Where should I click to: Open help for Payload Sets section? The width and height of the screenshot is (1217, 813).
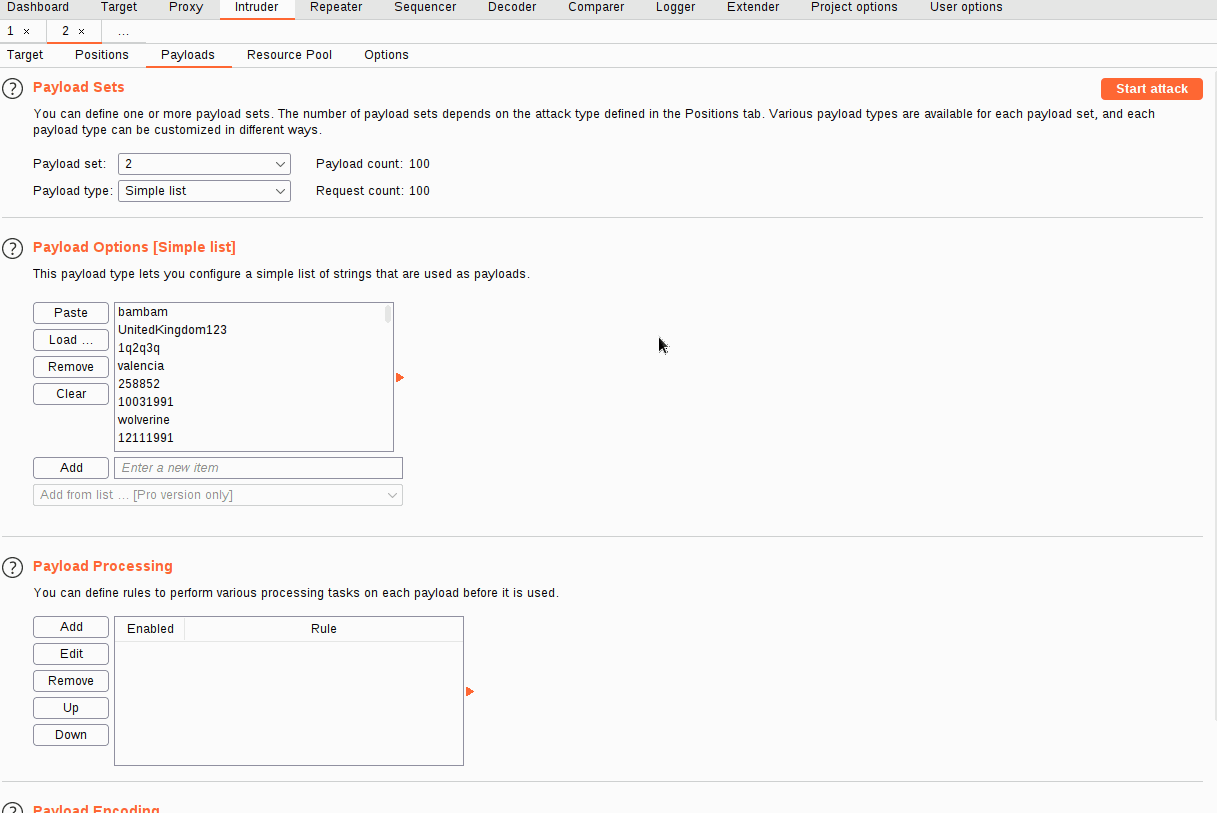[x=13, y=88]
